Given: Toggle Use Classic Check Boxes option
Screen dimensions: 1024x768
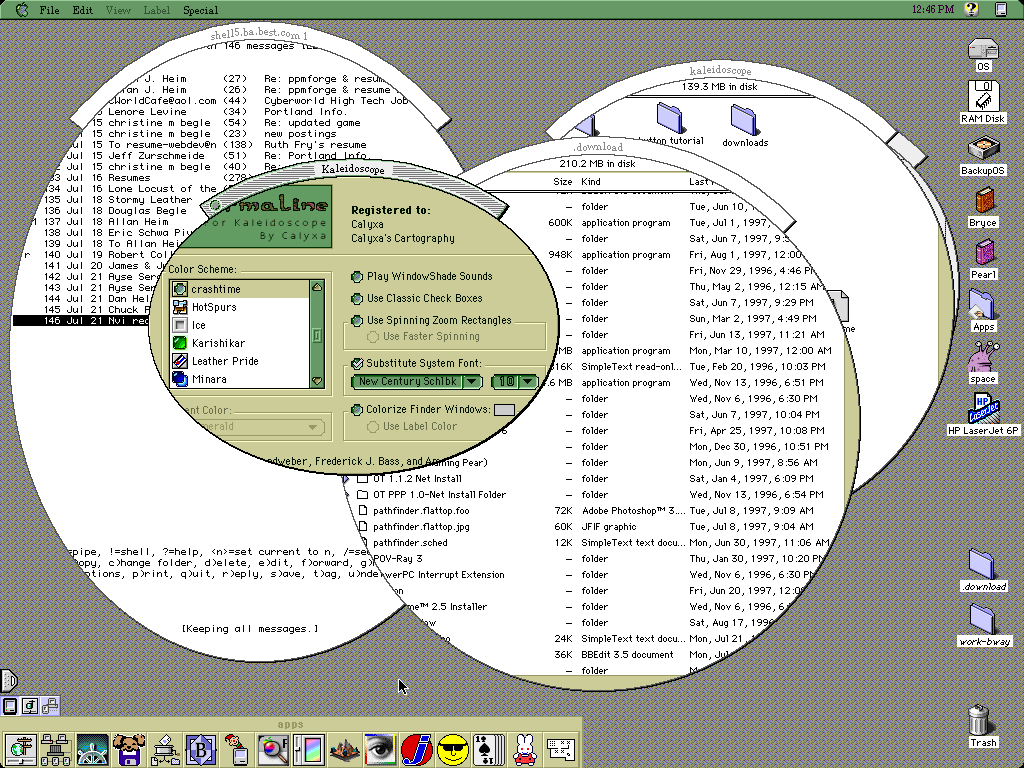Looking at the screenshot, I should pyautogui.click(x=418, y=298).
